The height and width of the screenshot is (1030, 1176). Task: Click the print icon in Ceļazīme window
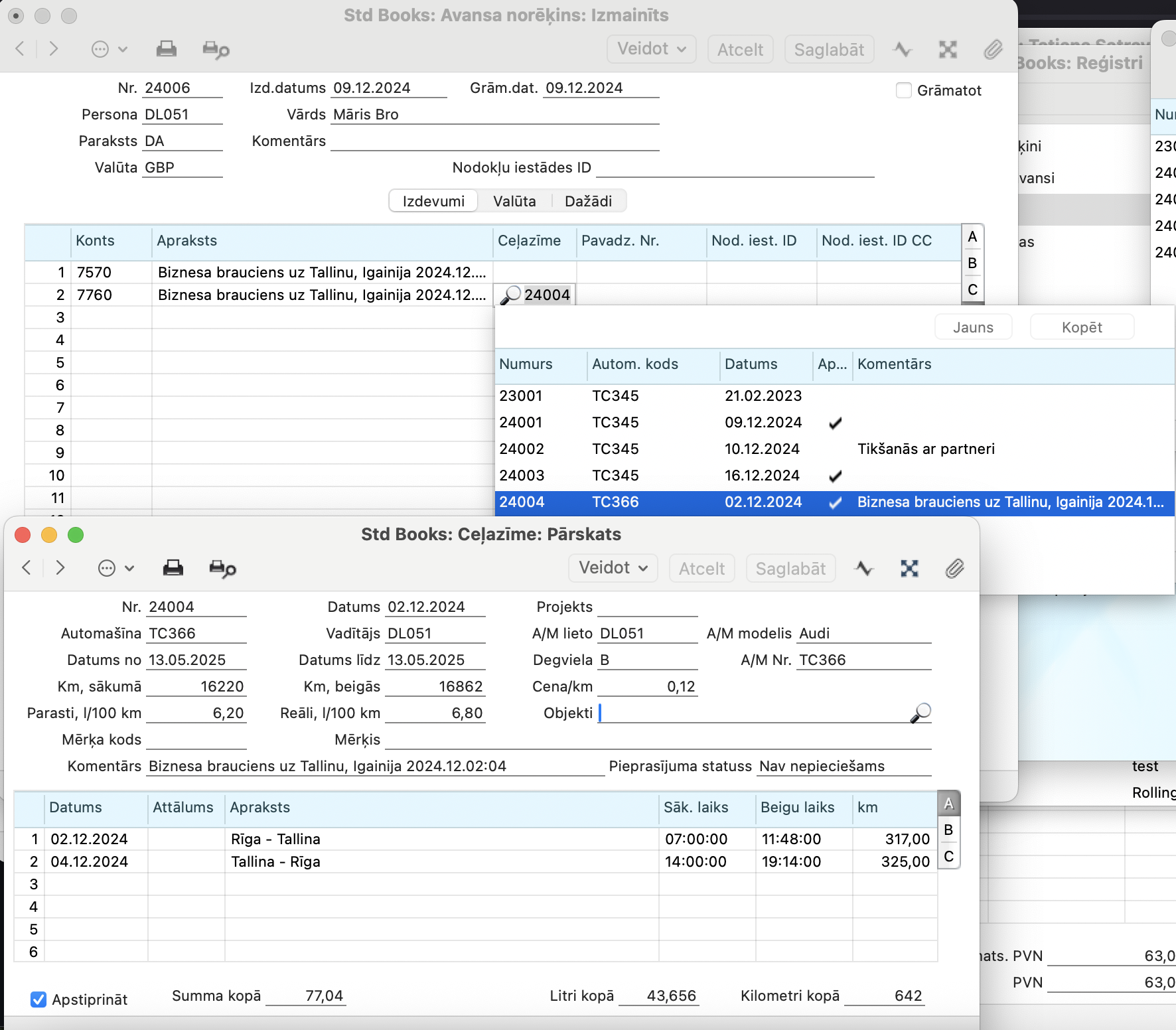click(173, 567)
